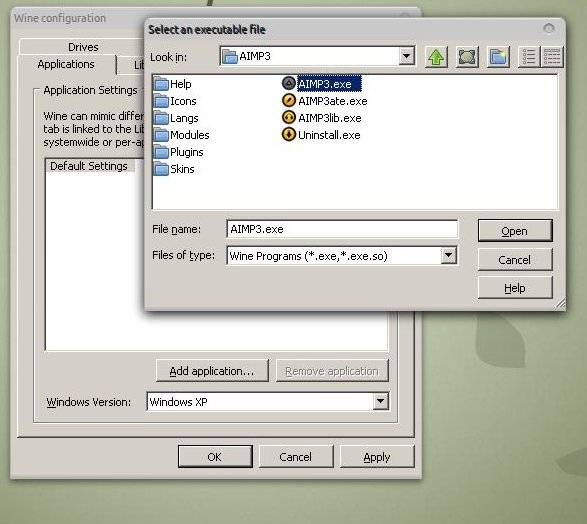Expand the Files of type dropdown
The width and height of the screenshot is (587, 524).
(448, 256)
